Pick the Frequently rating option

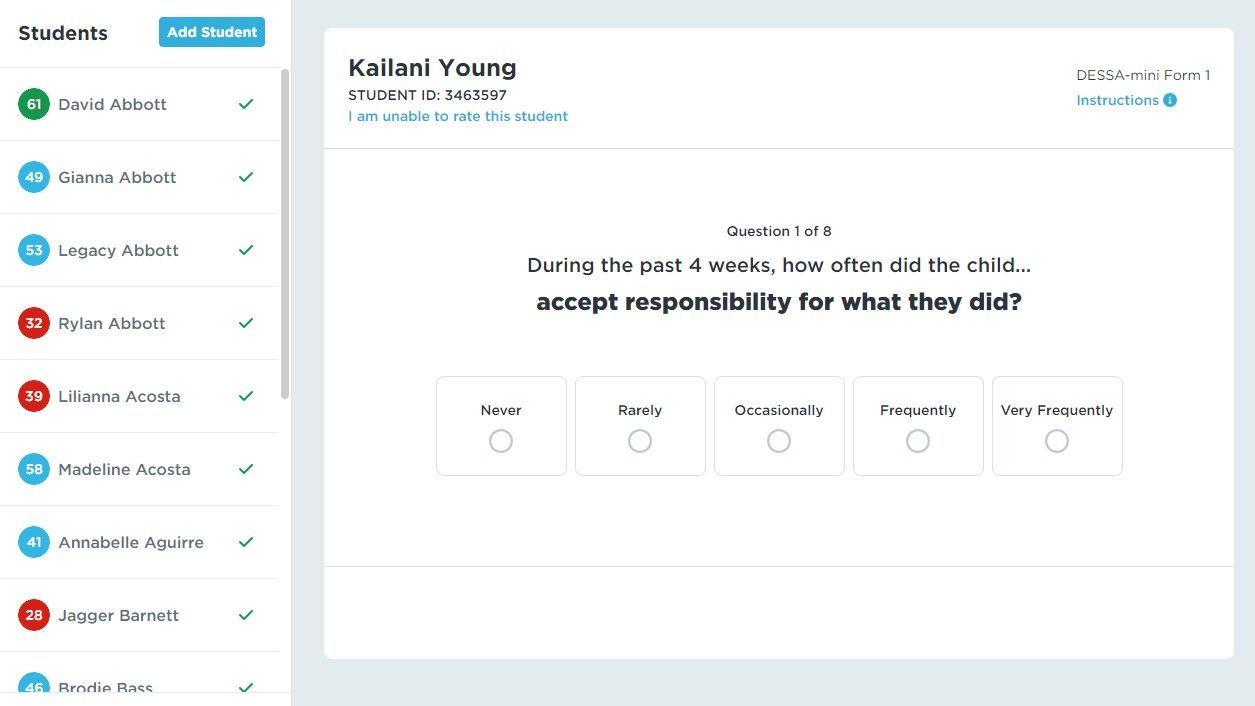click(x=918, y=441)
